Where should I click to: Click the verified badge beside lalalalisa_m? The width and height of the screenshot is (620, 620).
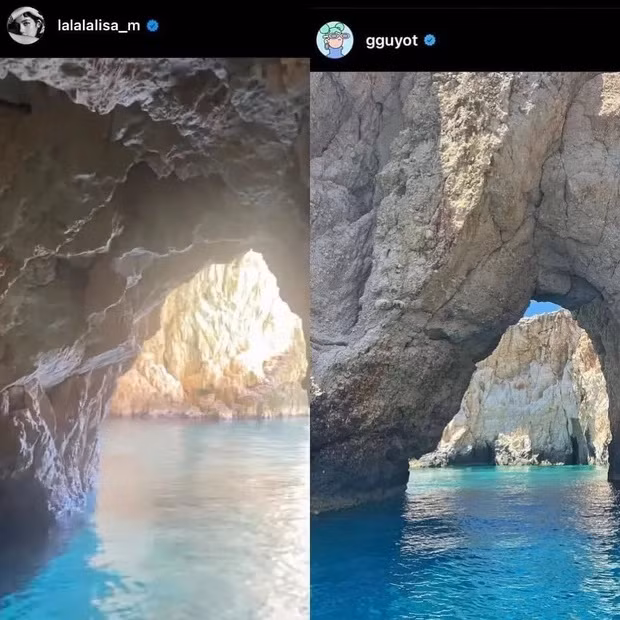coord(153,25)
